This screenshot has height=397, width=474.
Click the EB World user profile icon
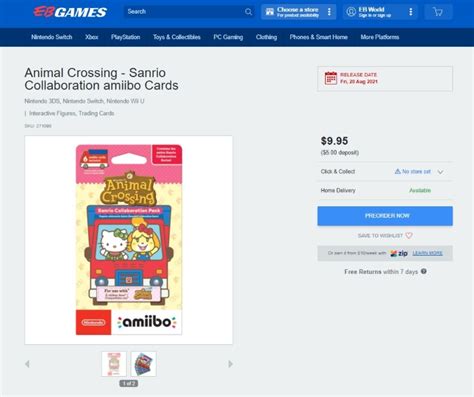pyautogui.click(x=351, y=12)
